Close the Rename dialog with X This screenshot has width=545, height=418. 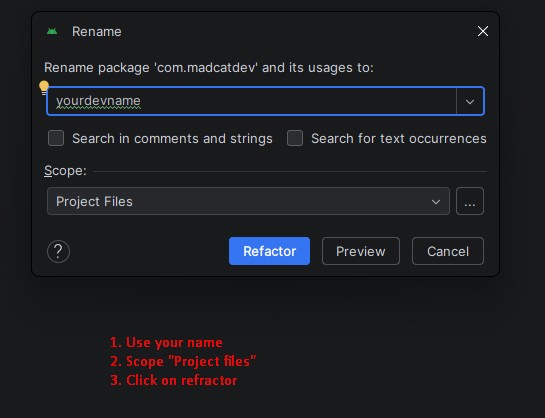483,31
